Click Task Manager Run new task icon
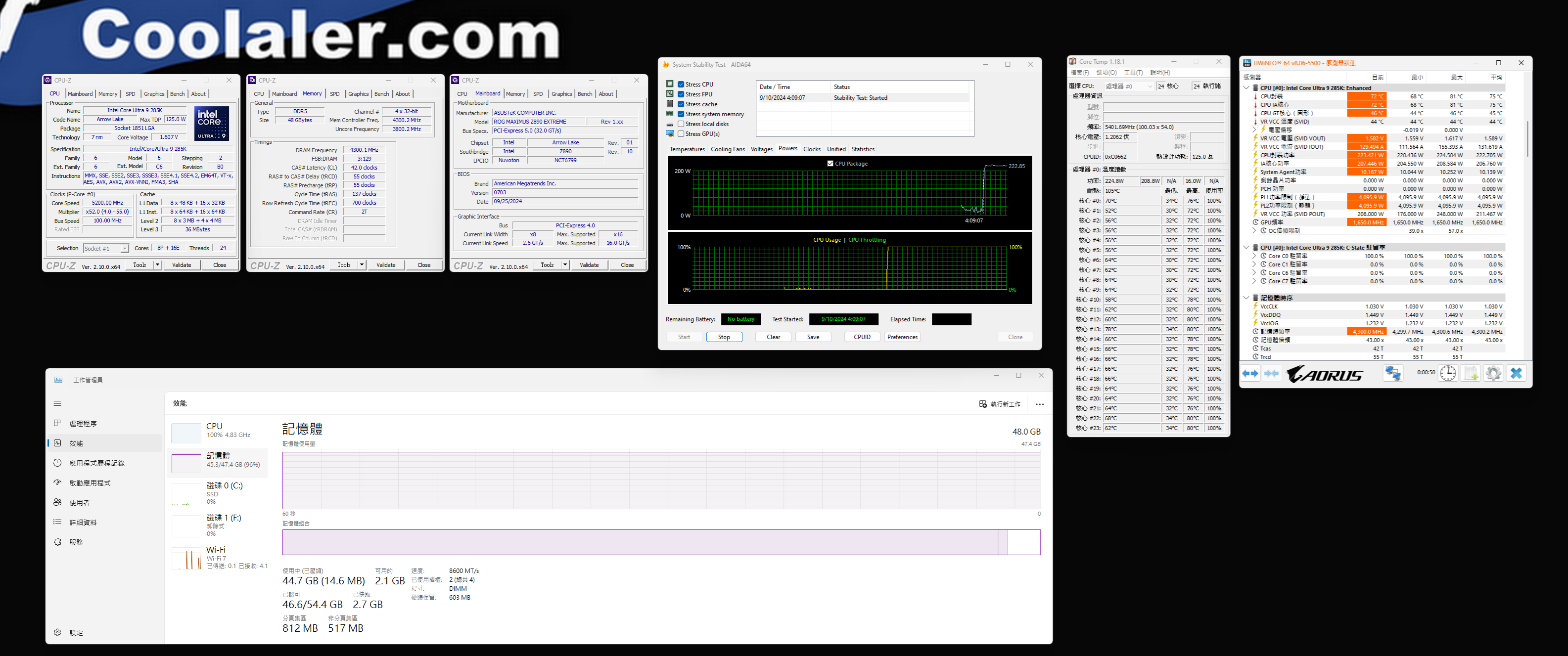The image size is (1568, 656). [x=982, y=404]
